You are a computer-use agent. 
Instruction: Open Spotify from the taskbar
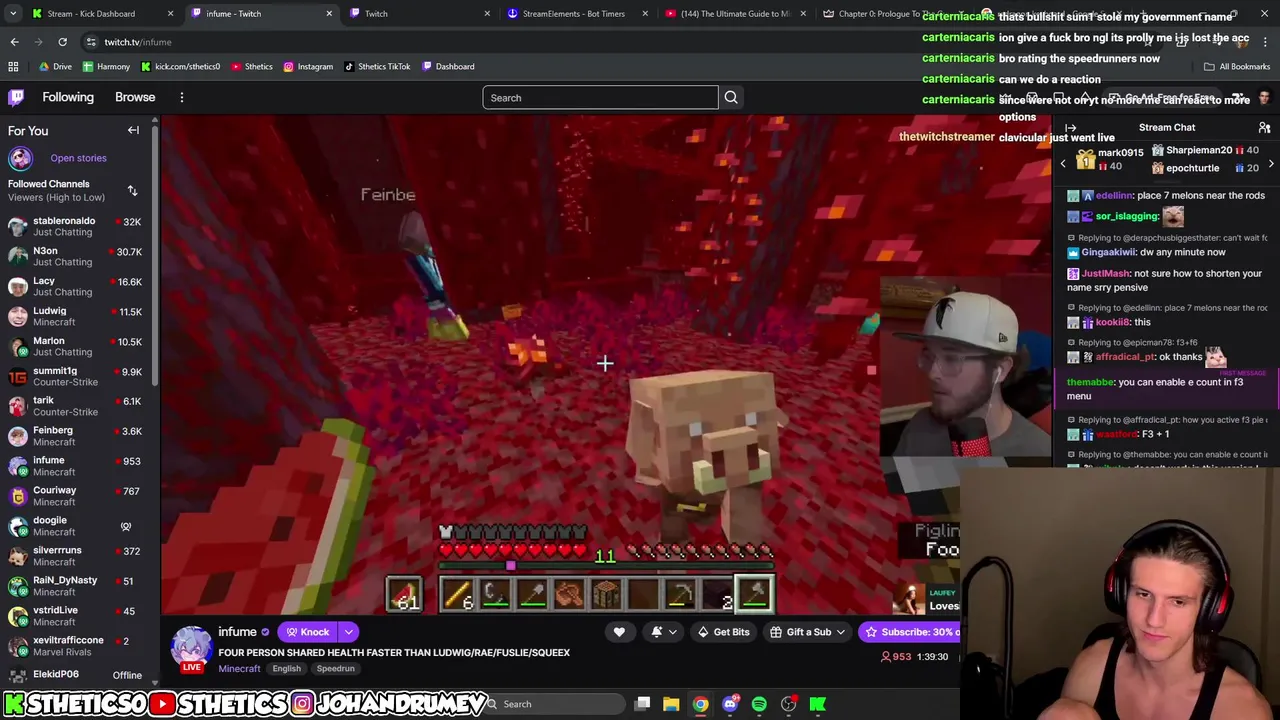759,704
